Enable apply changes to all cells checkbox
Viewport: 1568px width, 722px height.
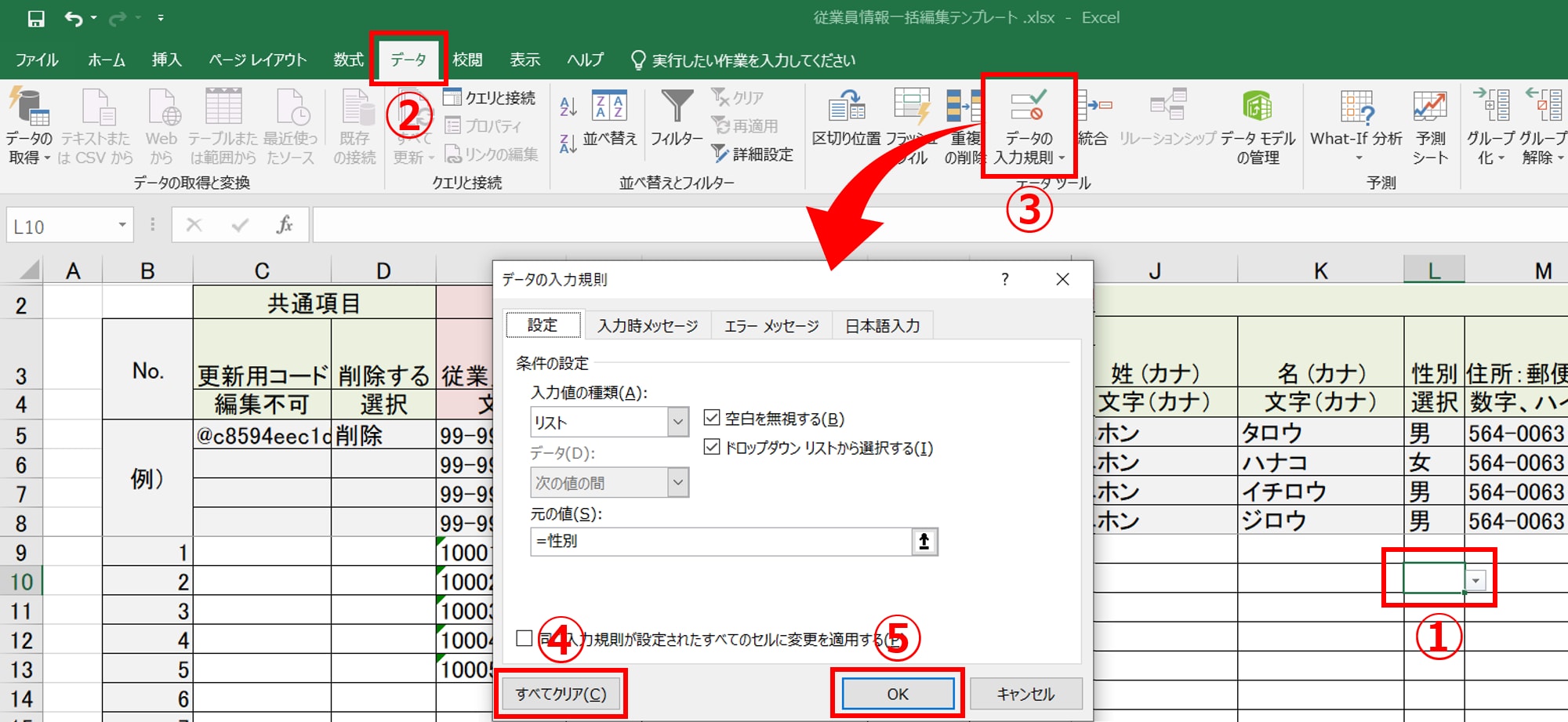[x=524, y=639]
